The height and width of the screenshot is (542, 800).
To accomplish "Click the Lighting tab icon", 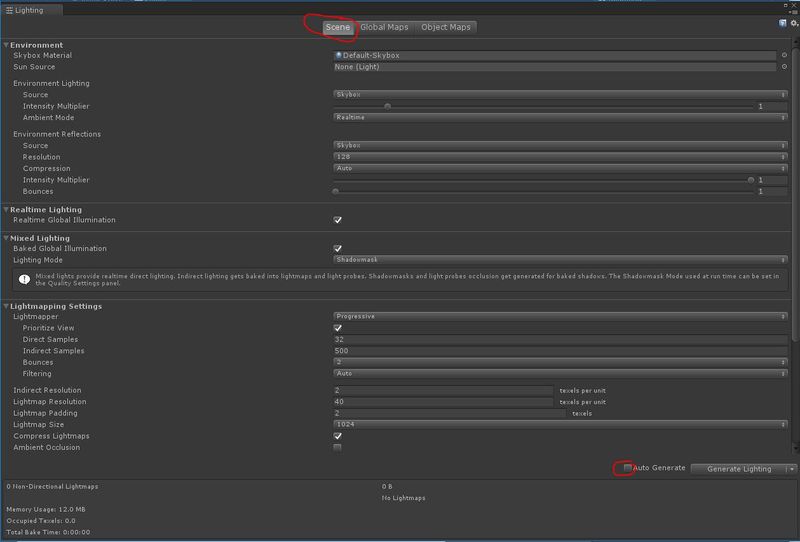I will (x=9, y=10).
